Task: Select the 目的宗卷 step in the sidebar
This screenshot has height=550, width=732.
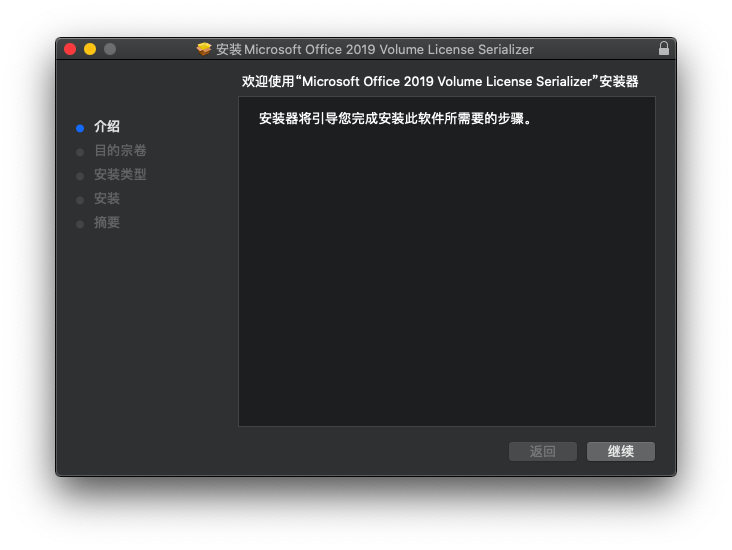Action: pos(120,151)
